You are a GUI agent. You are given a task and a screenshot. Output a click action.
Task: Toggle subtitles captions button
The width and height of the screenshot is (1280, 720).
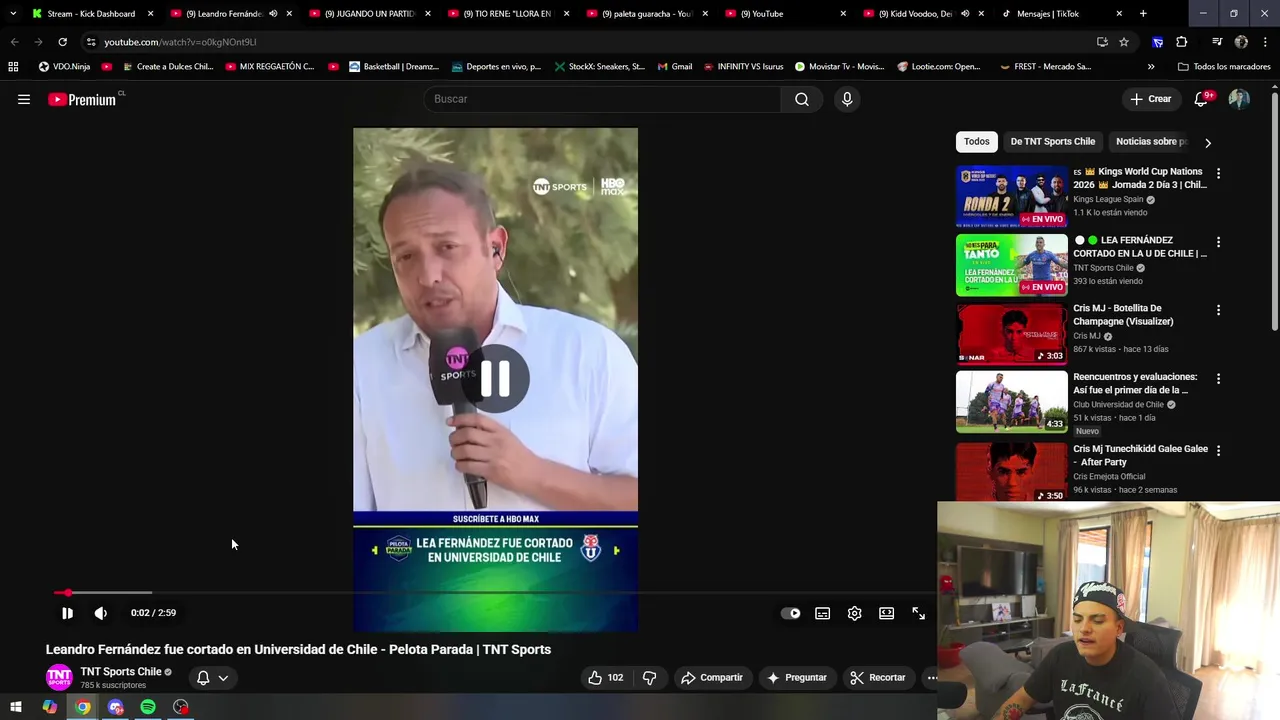(822, 613)
